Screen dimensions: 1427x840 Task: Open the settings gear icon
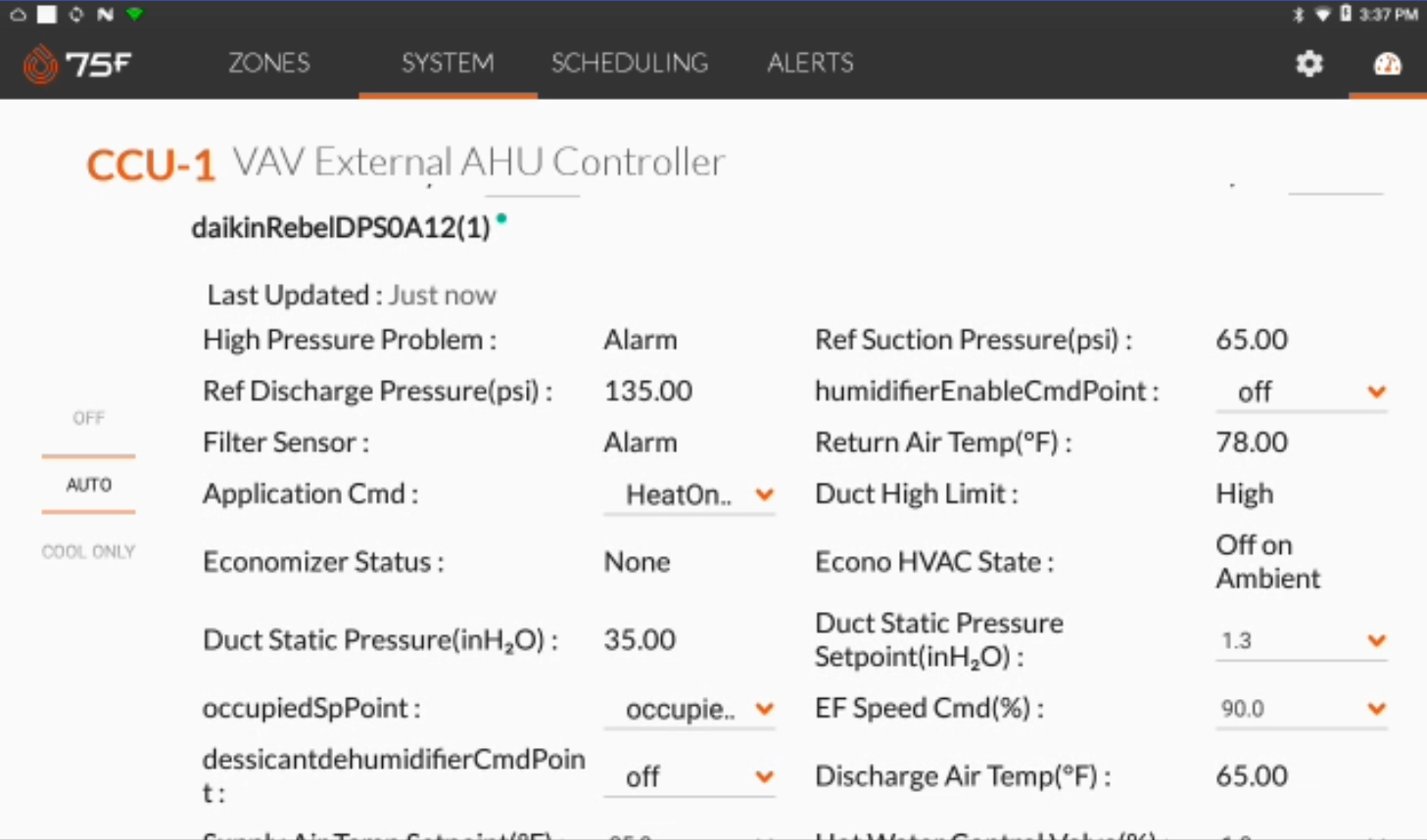point(1309,64)
